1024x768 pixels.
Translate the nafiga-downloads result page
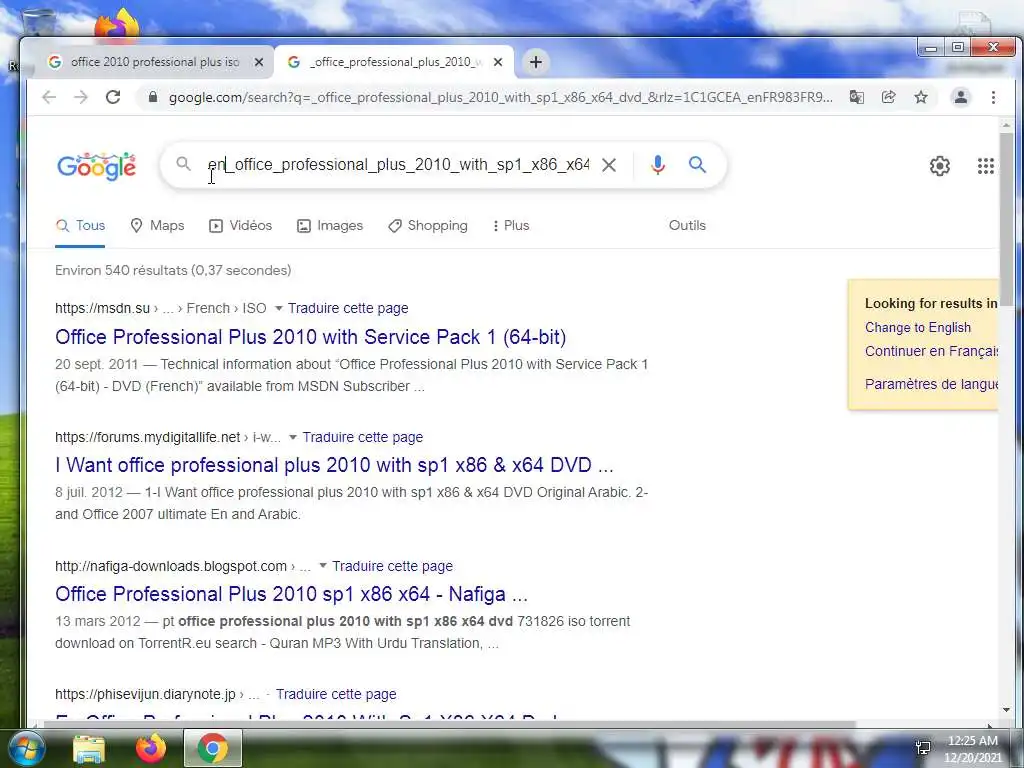coord(392,566)
